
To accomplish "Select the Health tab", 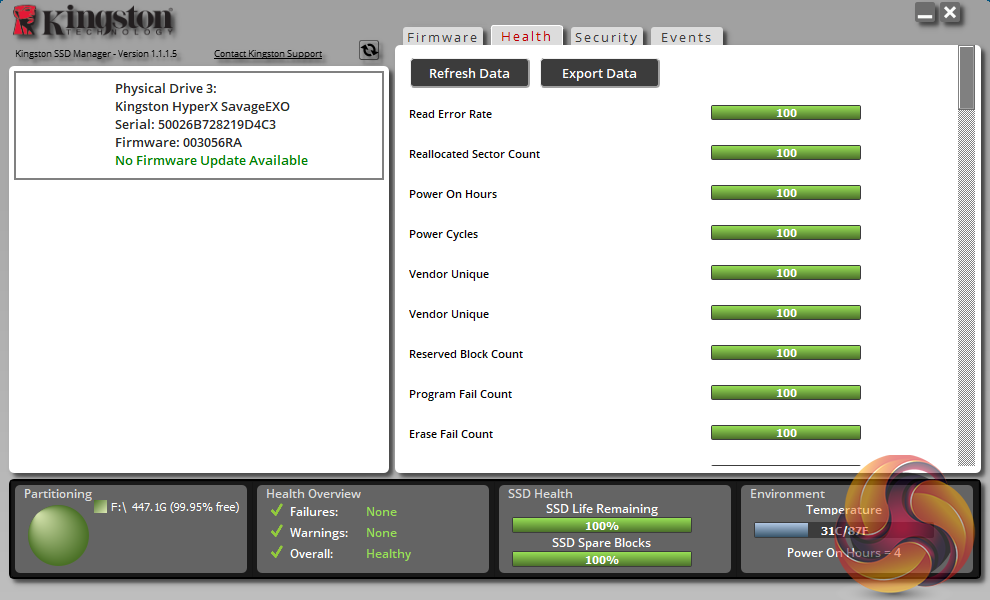I will click(x=526, y=36).
